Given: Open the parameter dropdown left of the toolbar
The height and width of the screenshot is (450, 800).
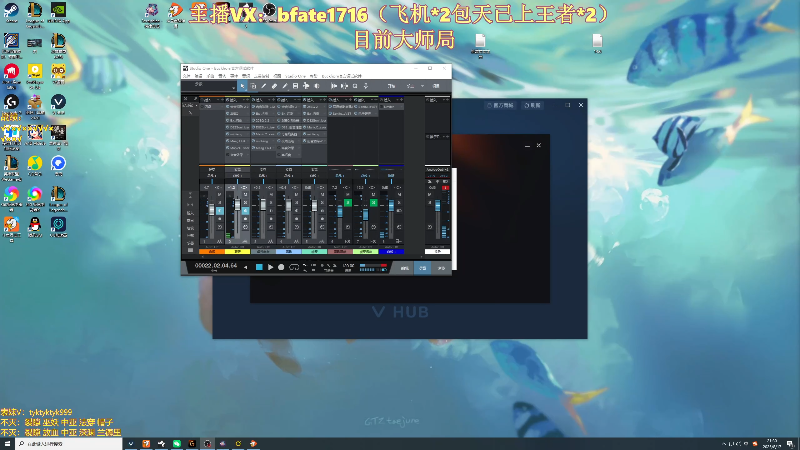Looking at the screenshot, I should pyautogui.click(x=233, y=88).
